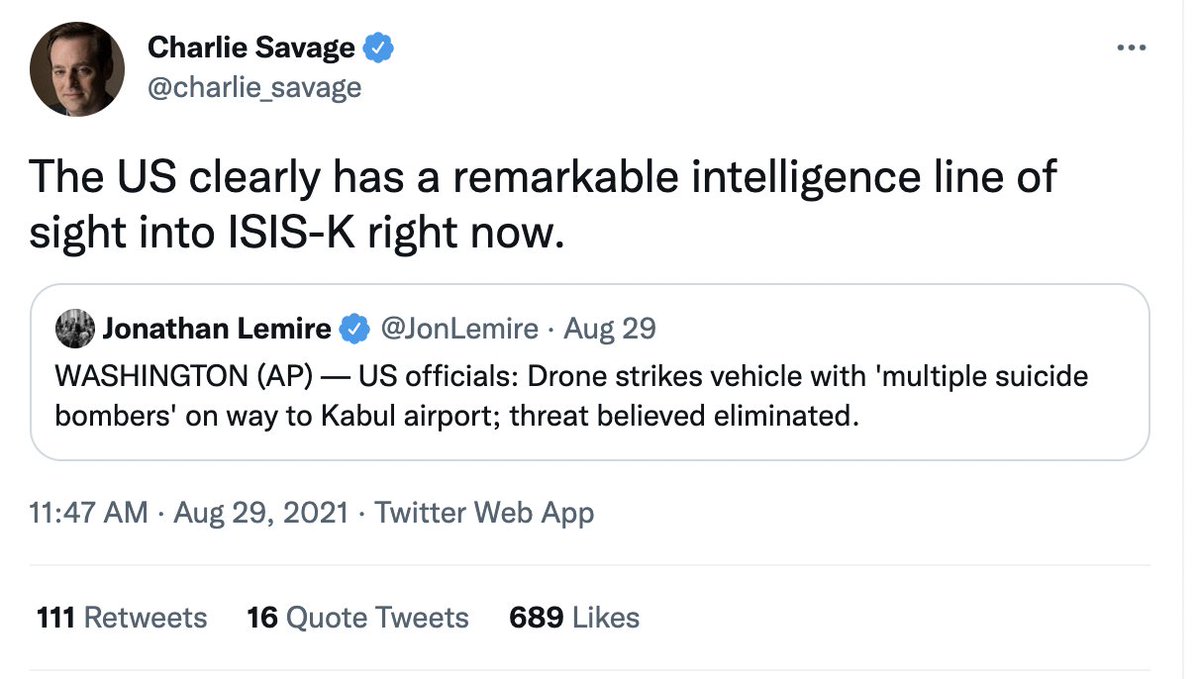The width and height of the screenshot is (1200, 679).
Task: Show the 689 Likes list
Action: coord(574,617)
